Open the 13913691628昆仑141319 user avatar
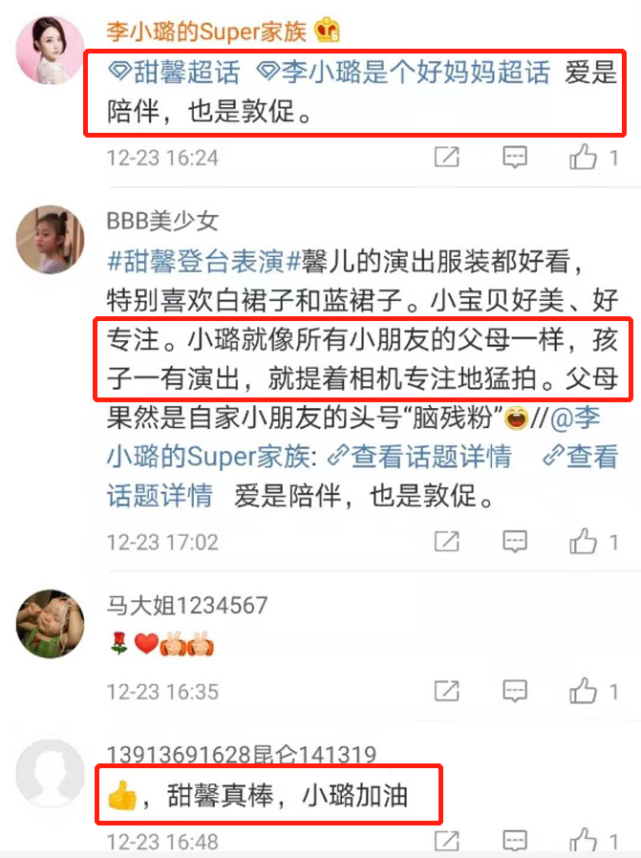This screenshot has height=858, width=641. click(x=50, y=773)
